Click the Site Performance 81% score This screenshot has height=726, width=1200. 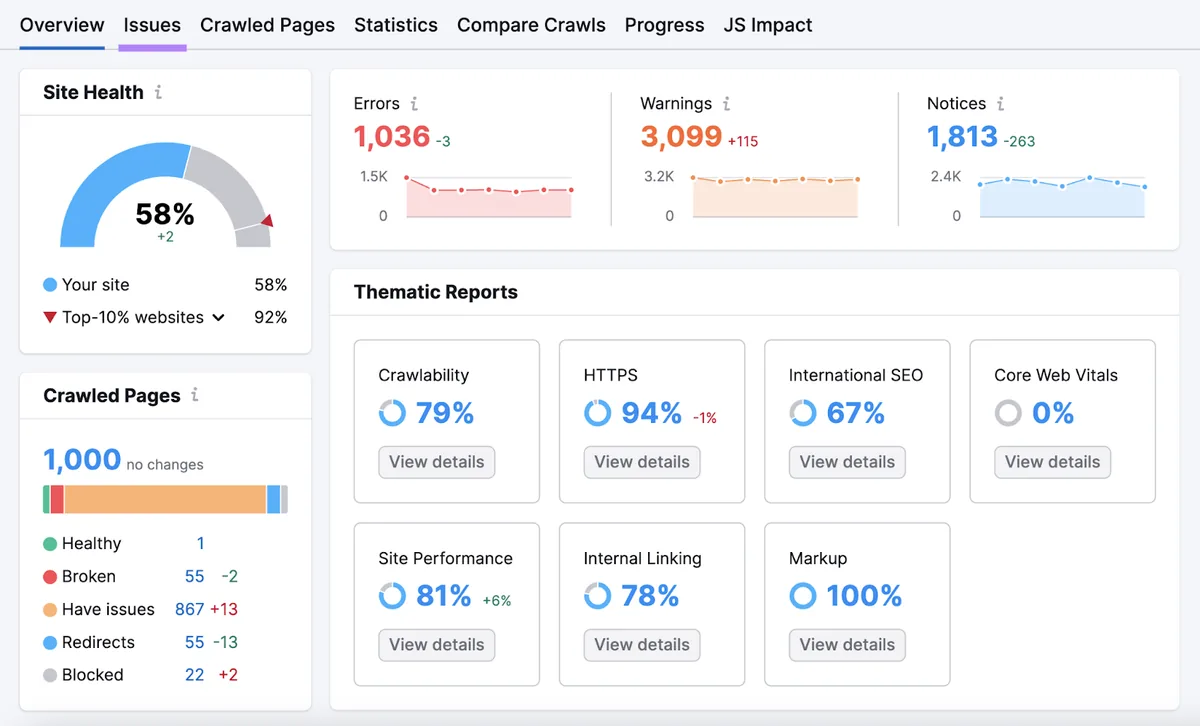pos(444,596)
